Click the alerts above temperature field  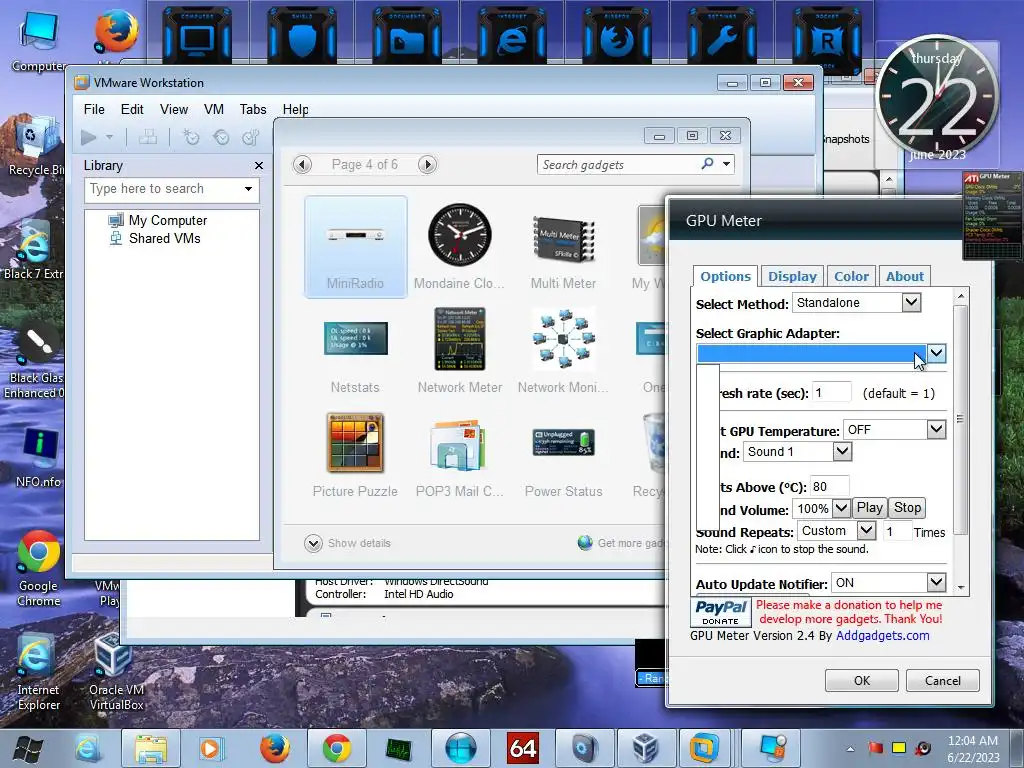pos(829,486)
